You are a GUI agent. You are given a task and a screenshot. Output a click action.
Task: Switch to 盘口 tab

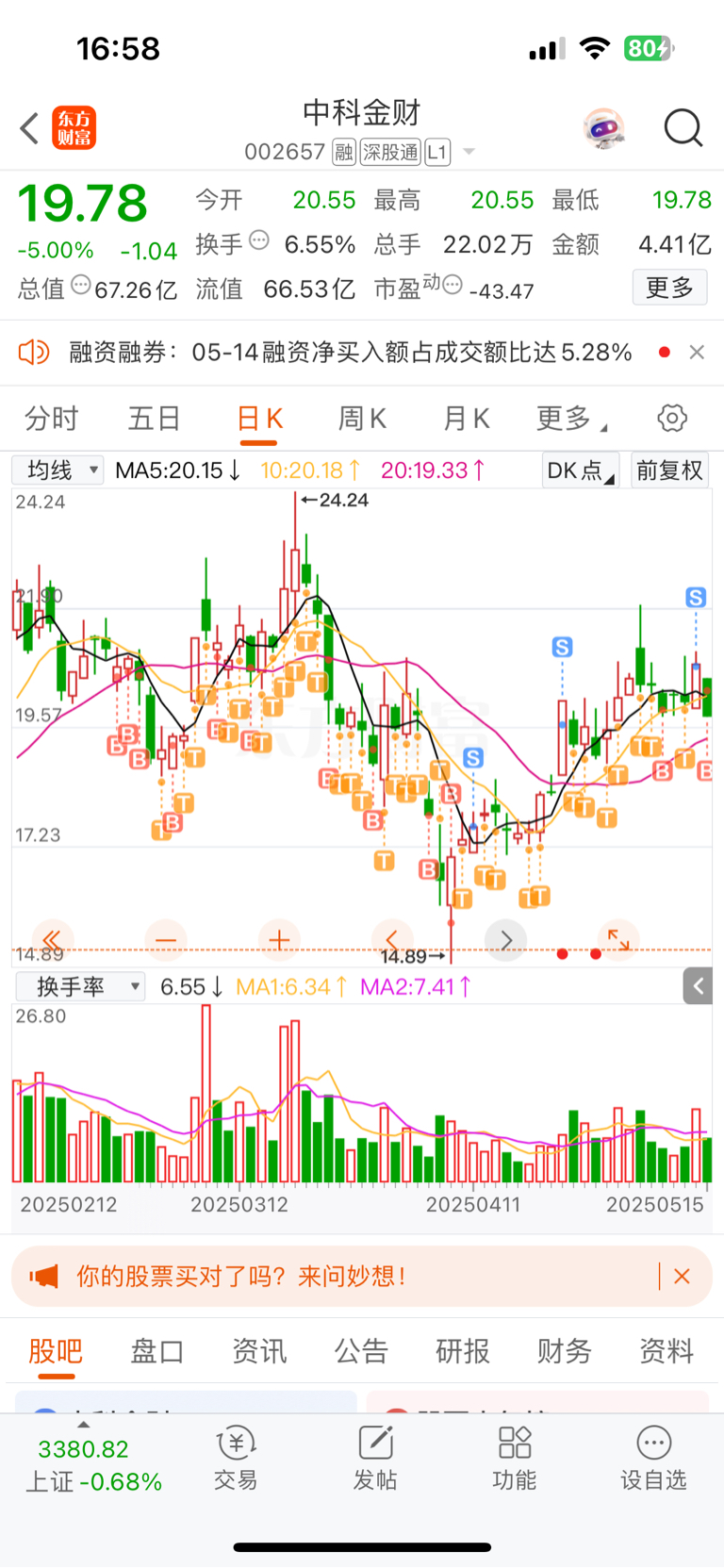tap(156, 1350)
